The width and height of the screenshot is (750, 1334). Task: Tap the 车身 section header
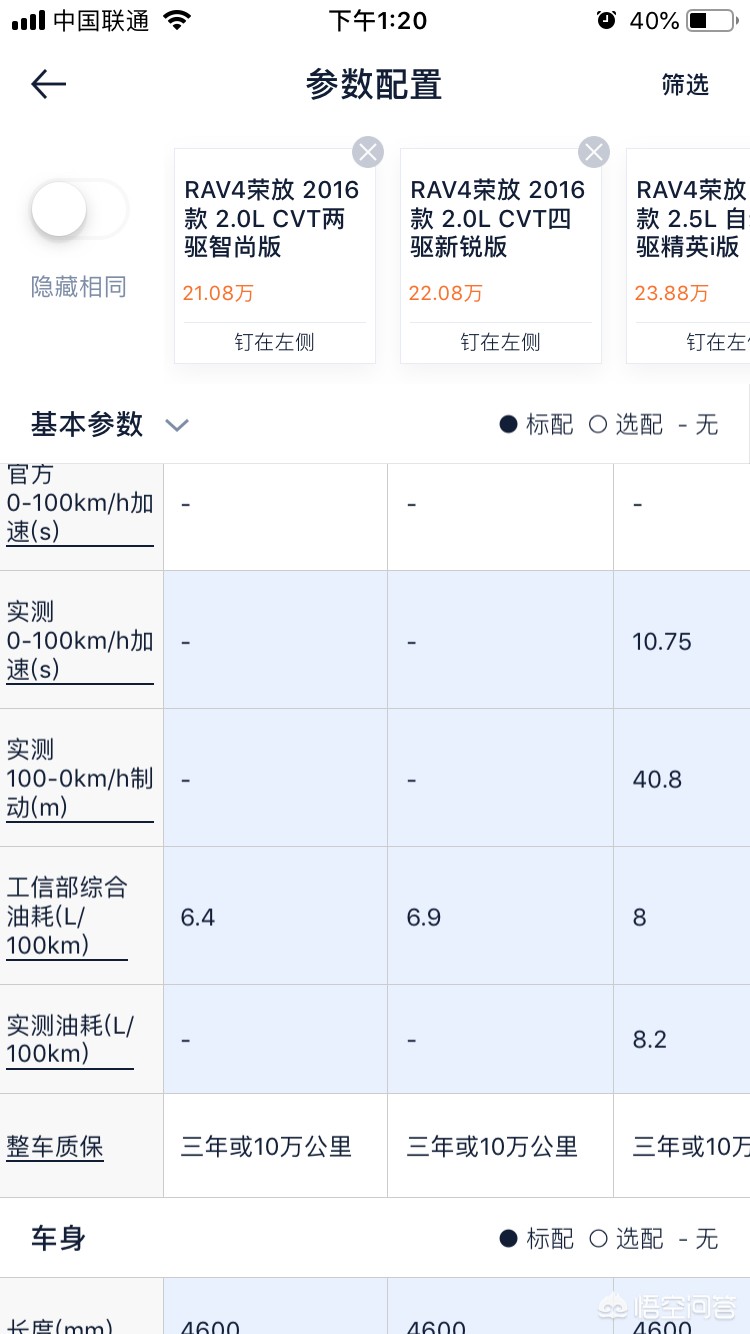coord(58,1239)
